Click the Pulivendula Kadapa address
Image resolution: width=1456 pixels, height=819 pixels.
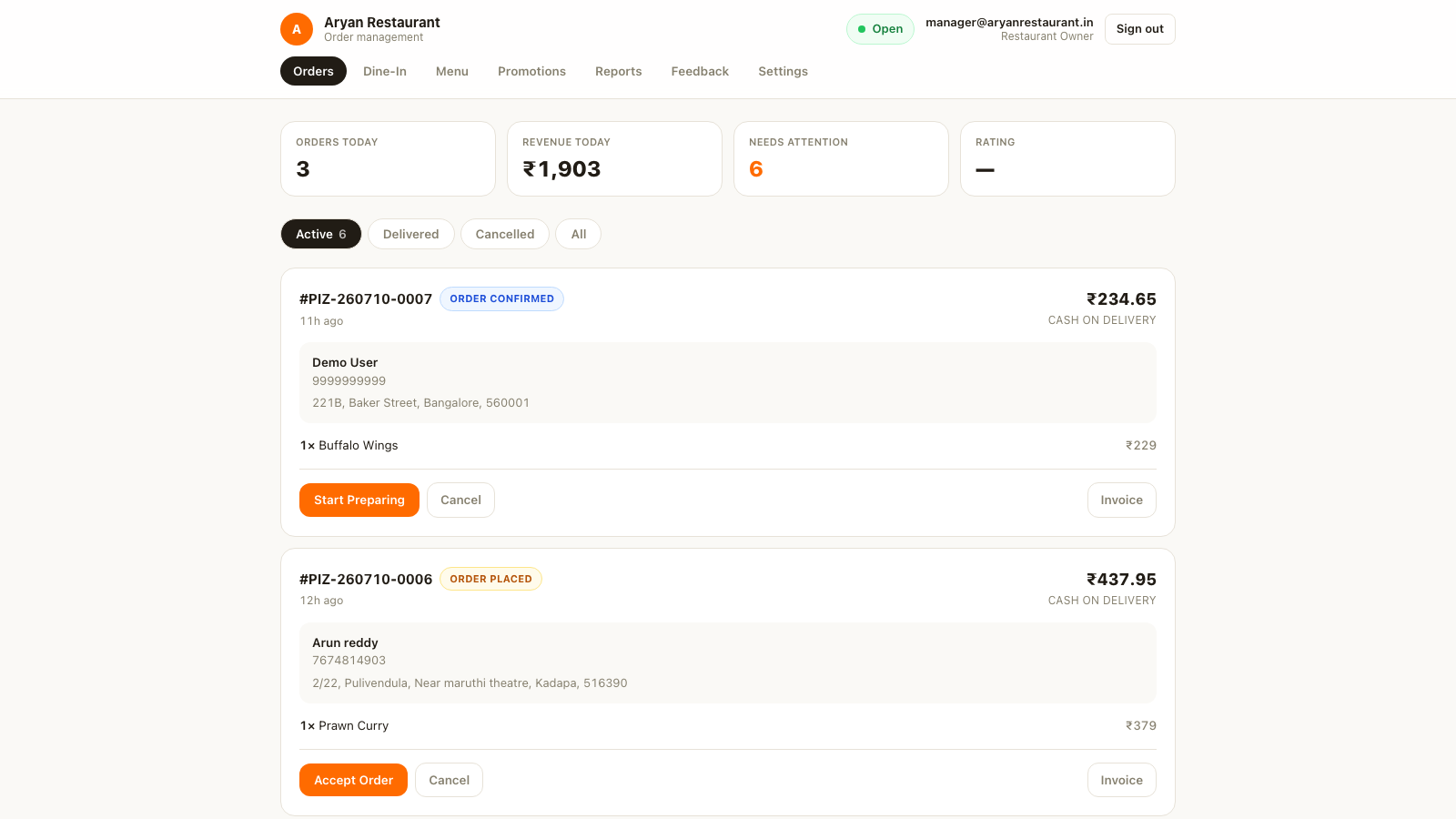(470, 683)
